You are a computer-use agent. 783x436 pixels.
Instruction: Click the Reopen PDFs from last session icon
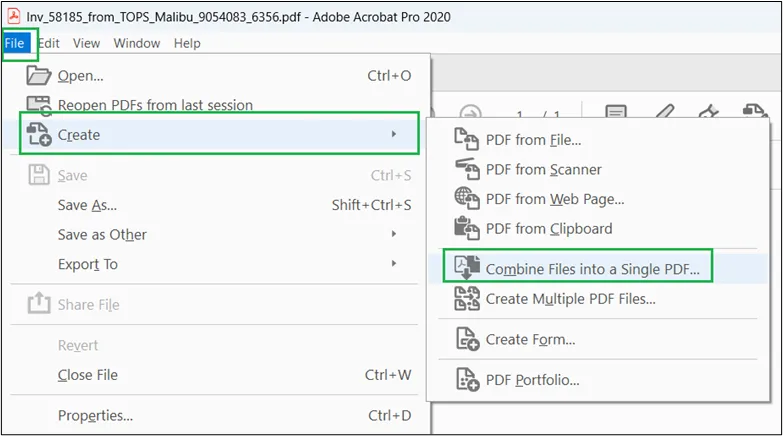(x=38, y=105)
